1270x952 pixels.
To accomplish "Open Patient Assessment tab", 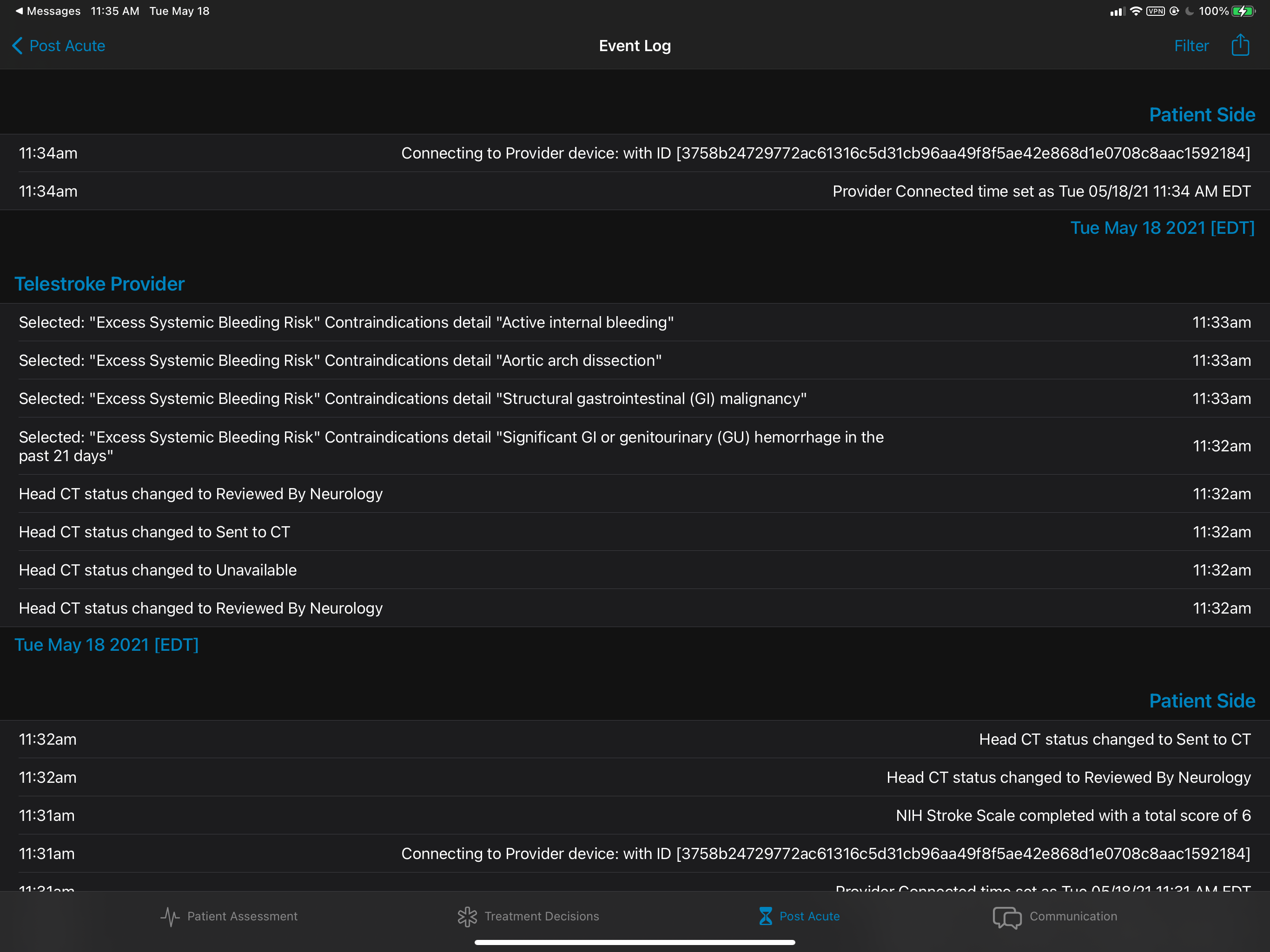I will click(242, 916).
